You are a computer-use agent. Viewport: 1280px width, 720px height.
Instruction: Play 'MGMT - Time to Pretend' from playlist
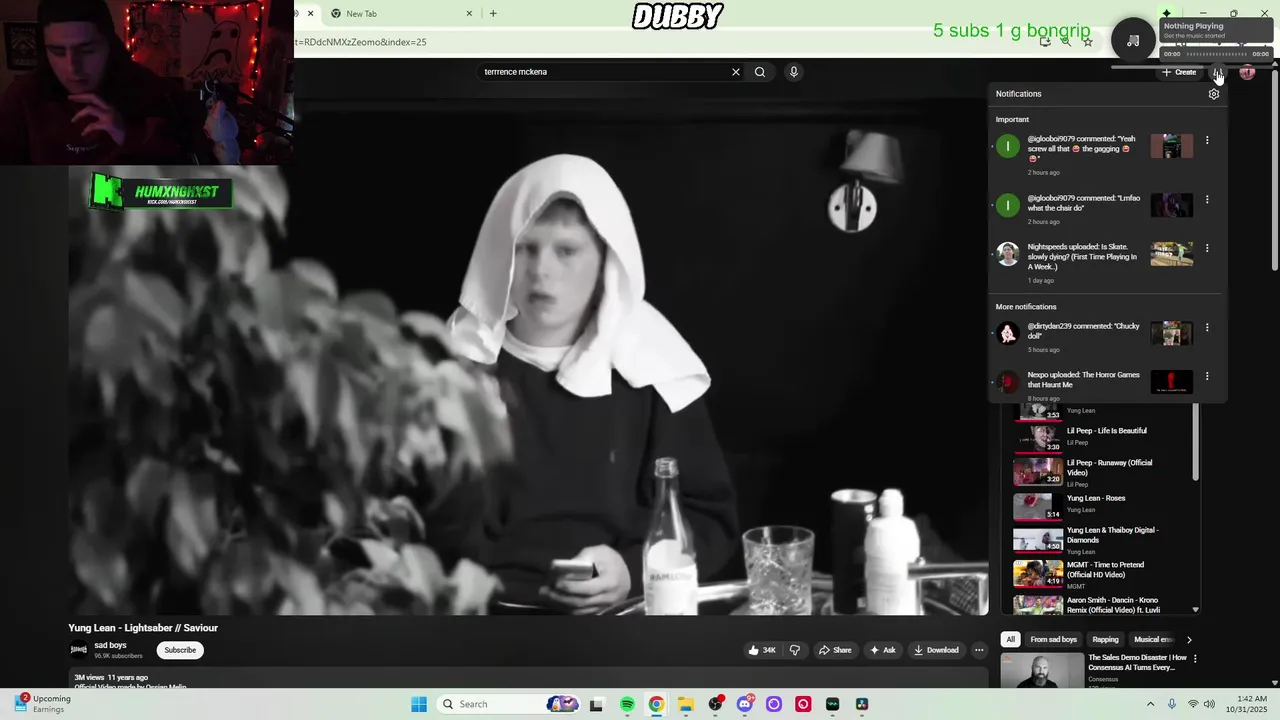pyautogui.click(x=1105, y=570)
